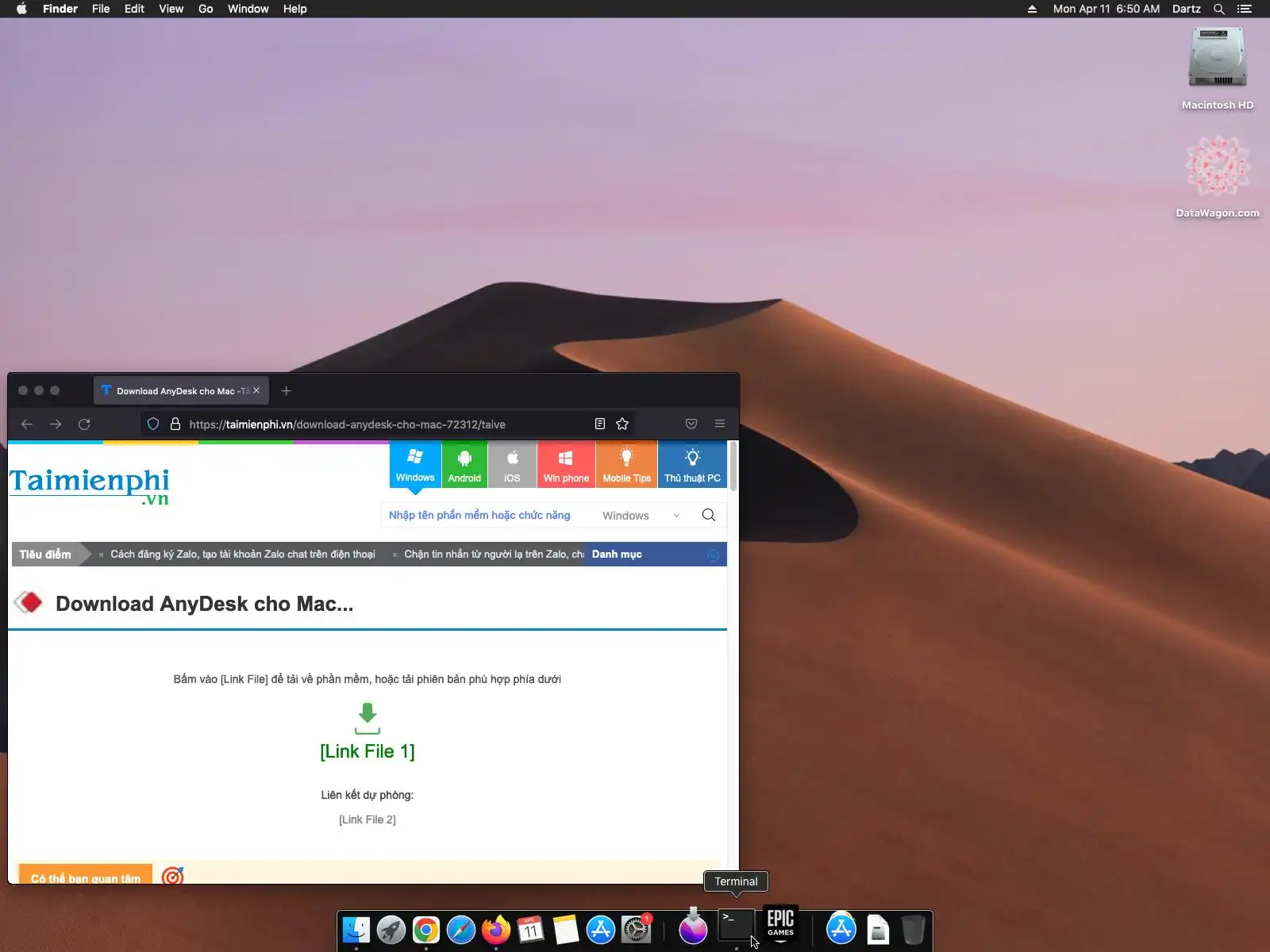Viewport: 1270px width, 952px height.
Task: Select the Macintosh HD desktop icon
Action: click(1218, 68)
